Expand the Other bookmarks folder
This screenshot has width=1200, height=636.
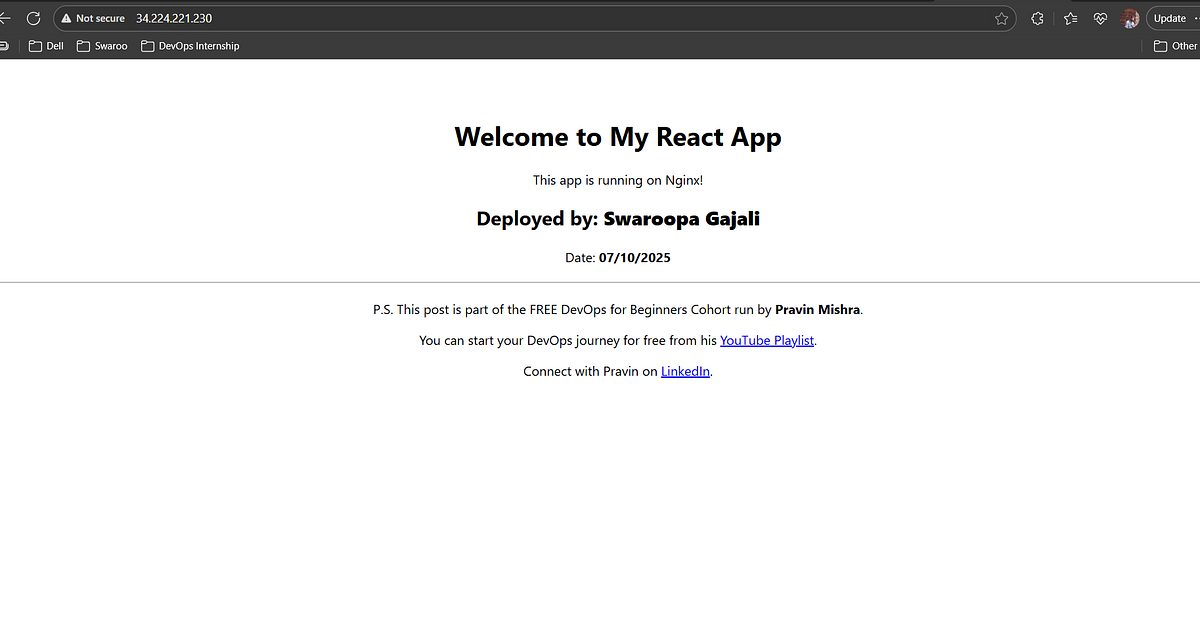click(x=1173, y=45)
